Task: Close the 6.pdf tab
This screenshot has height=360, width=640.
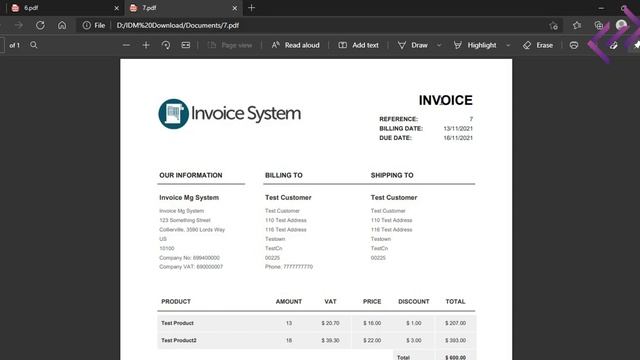Action: point(116,8)
